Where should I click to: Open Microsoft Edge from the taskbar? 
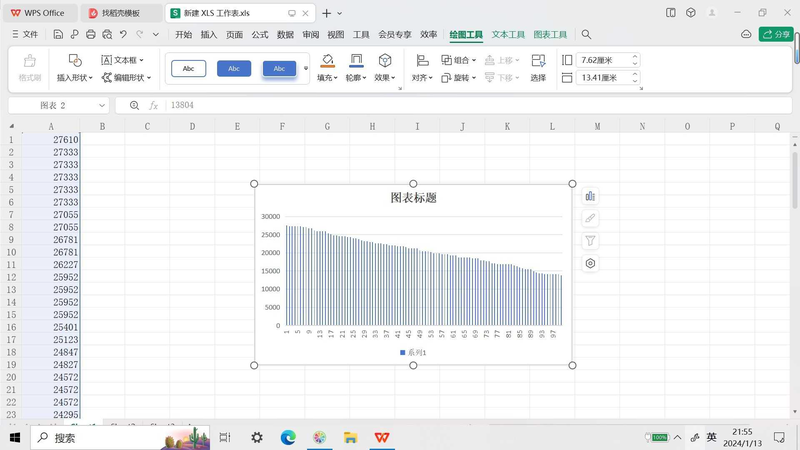(x=288, y=438)
